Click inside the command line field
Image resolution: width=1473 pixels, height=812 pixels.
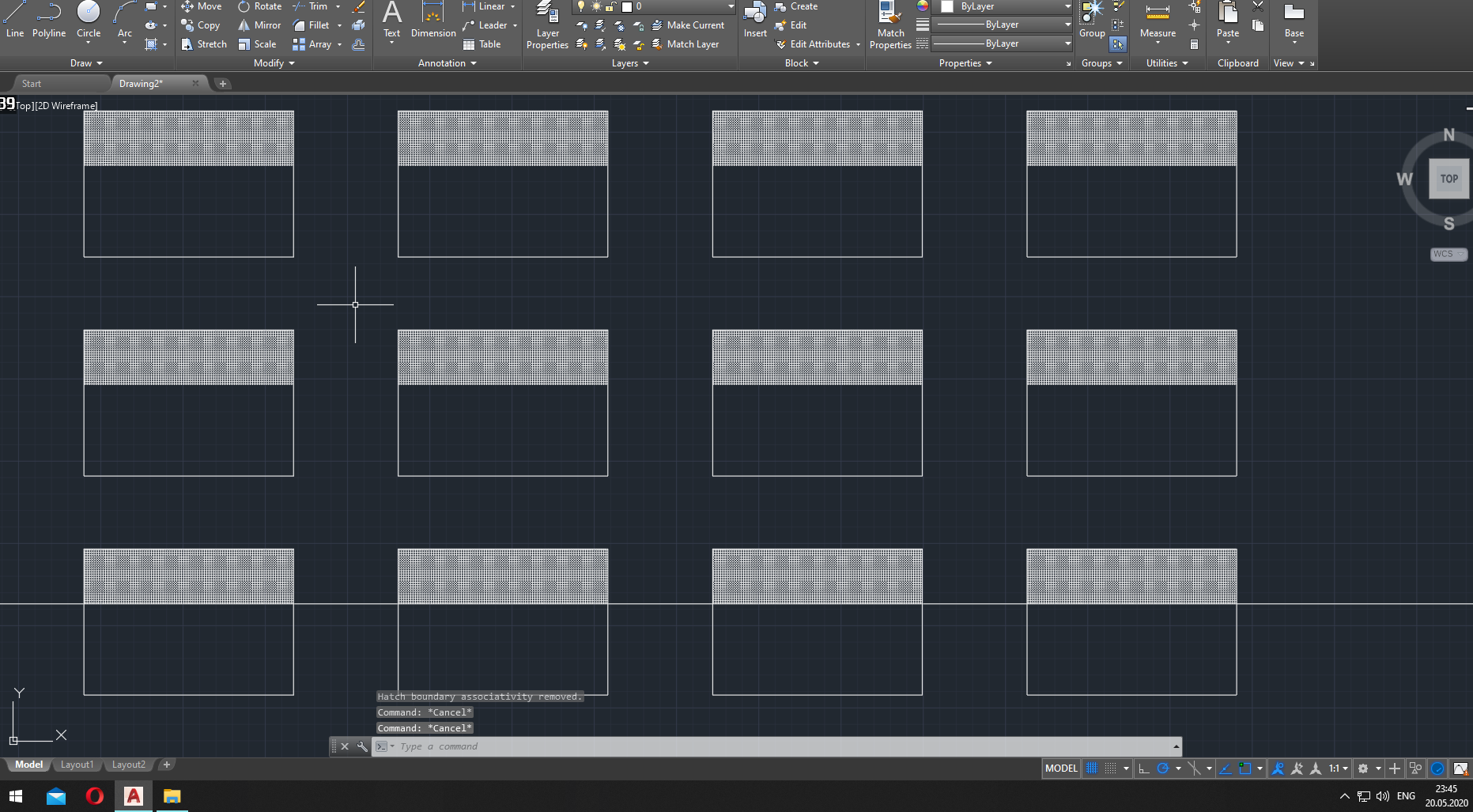(633, 746)
